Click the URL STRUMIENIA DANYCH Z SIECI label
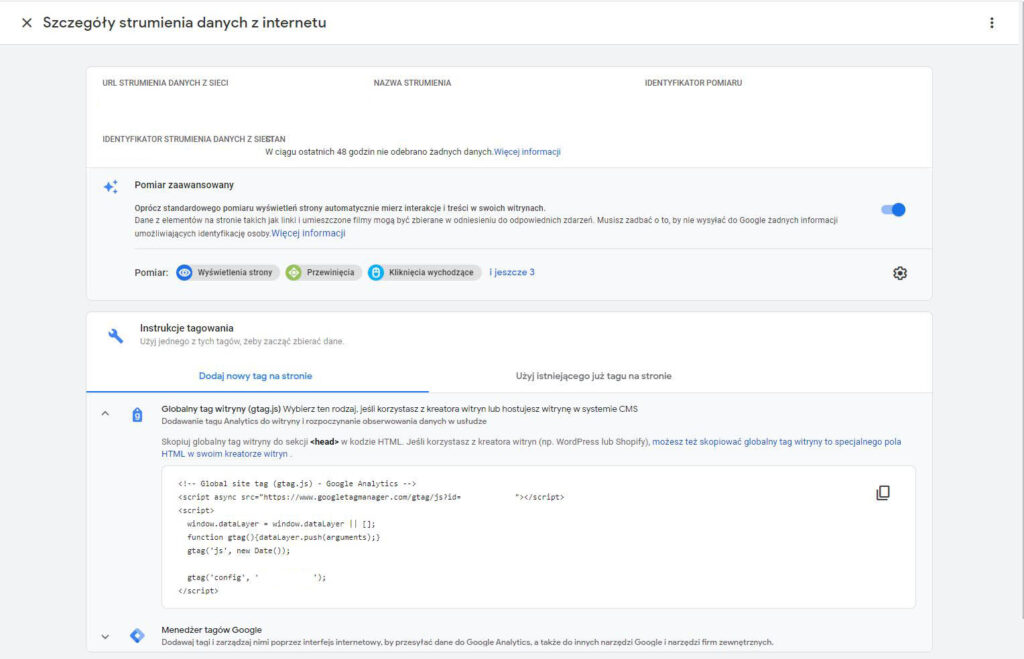1024x659 pixels. 165,83
